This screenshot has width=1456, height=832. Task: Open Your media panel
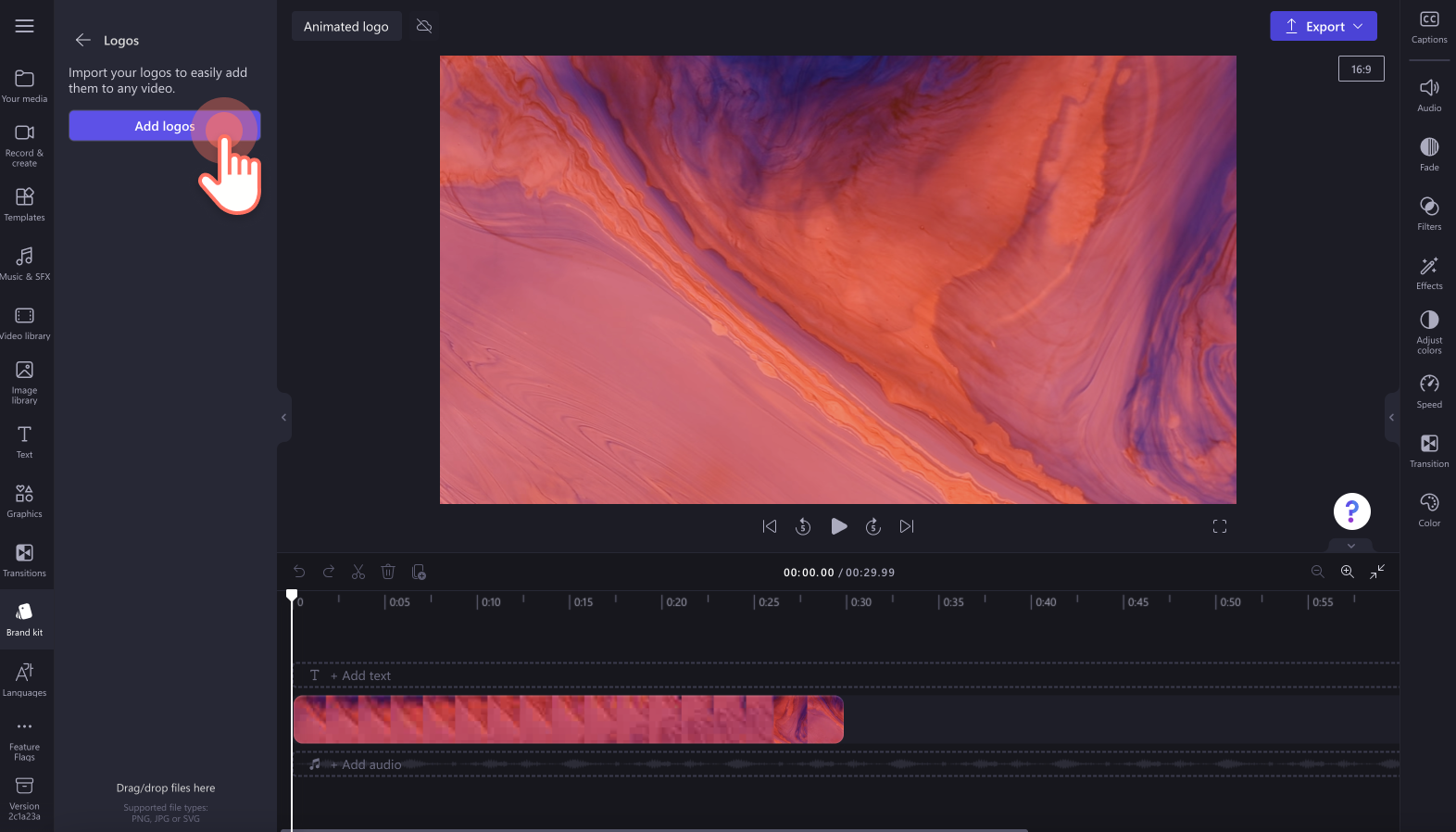point(25,85)
